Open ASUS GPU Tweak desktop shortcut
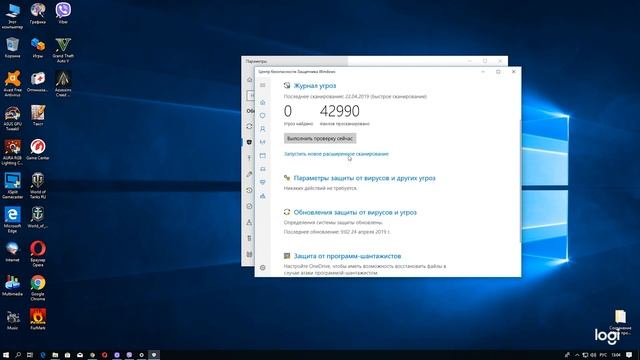640x360 pixels. coord(12,118)
